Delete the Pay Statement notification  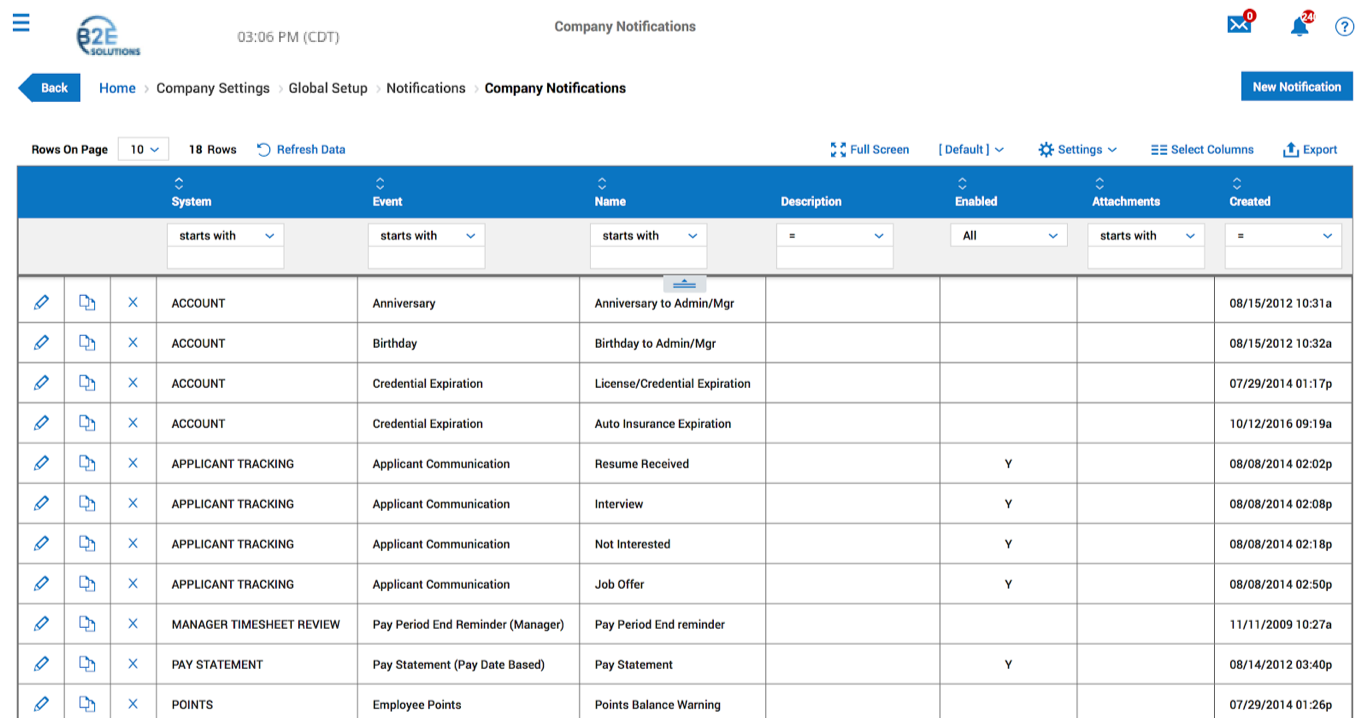[x=133, y=663]
